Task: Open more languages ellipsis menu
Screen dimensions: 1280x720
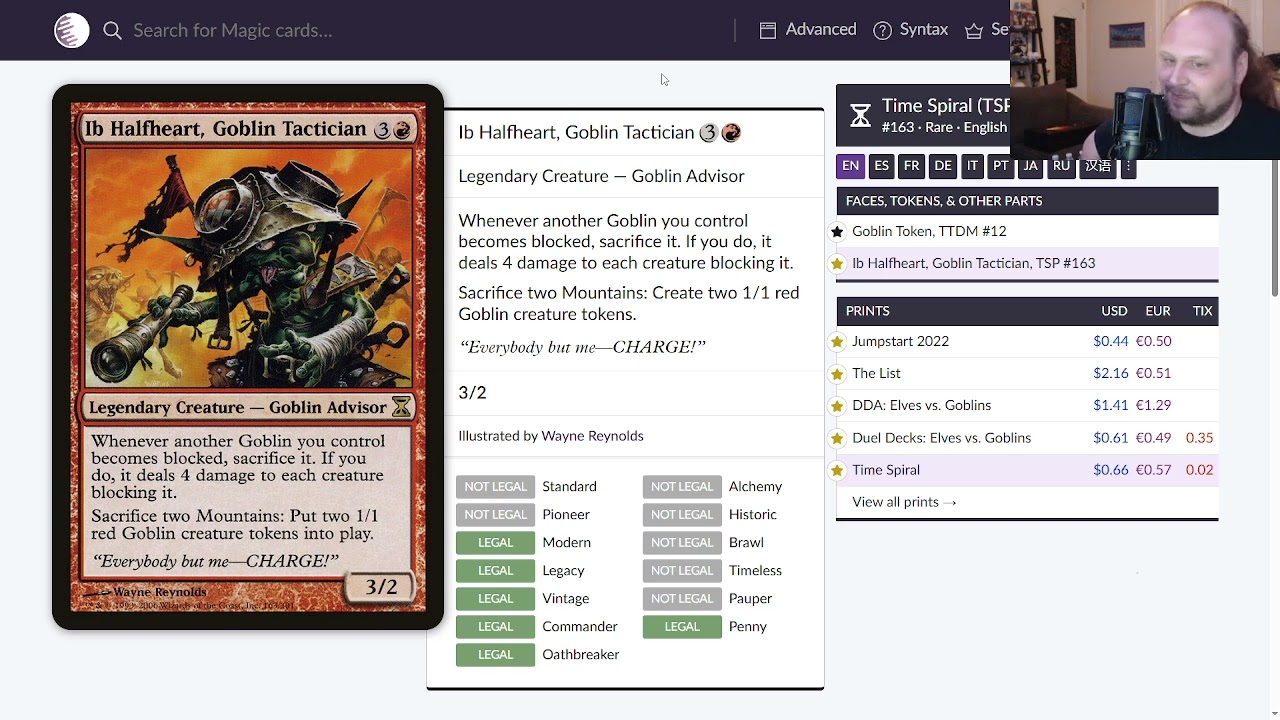Action: [1128, 166]
